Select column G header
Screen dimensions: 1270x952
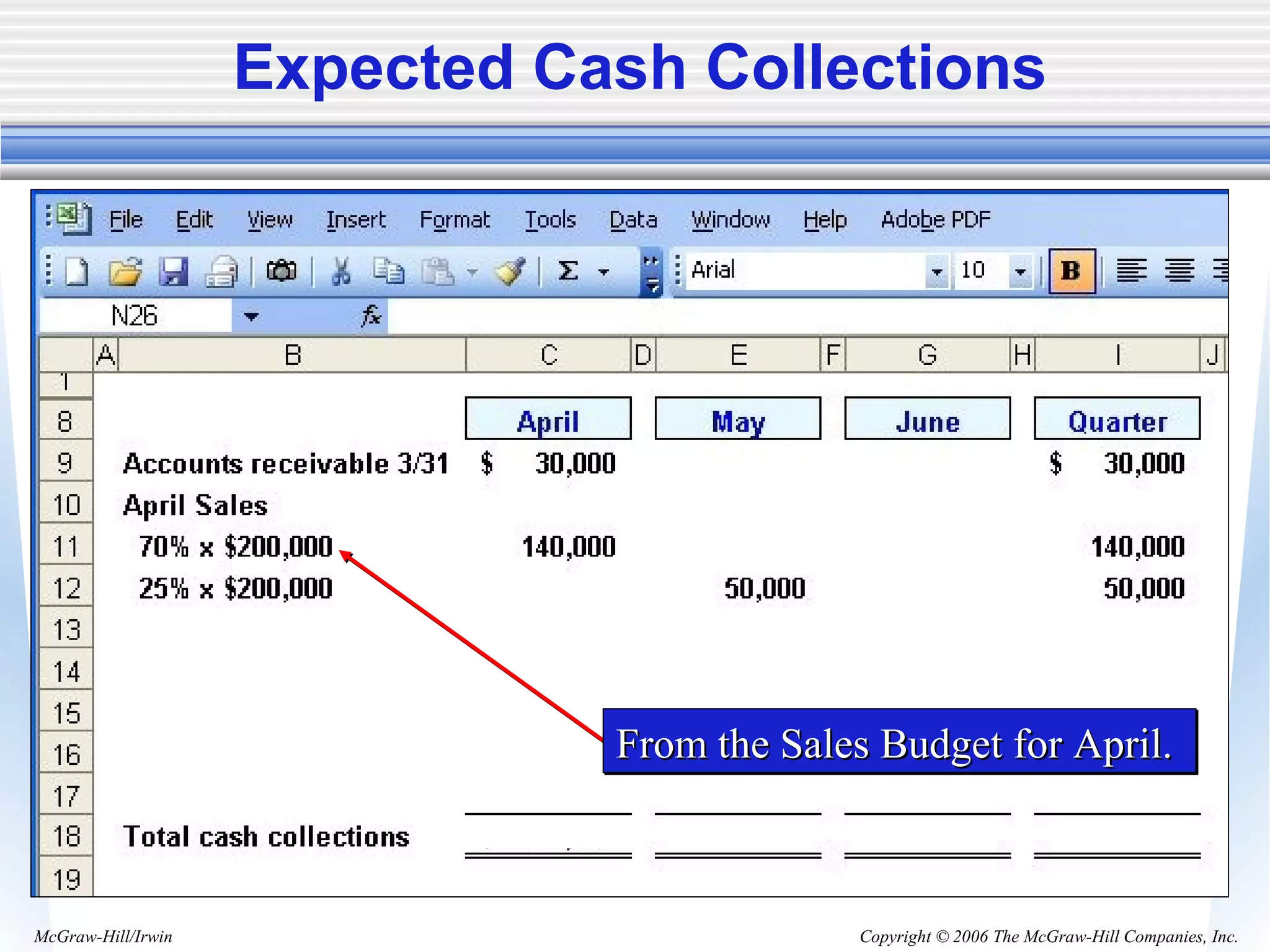[x=928, y=355]
